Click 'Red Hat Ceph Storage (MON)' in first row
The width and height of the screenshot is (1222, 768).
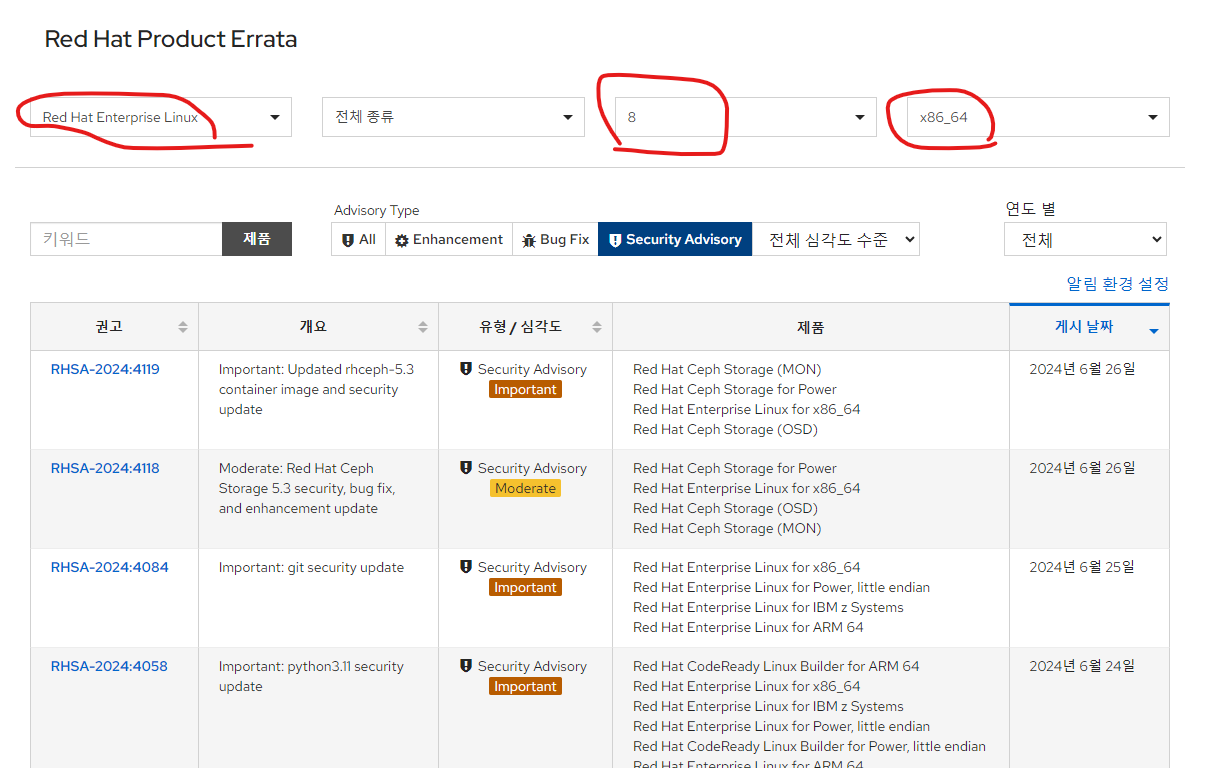[x=727, y=369]
